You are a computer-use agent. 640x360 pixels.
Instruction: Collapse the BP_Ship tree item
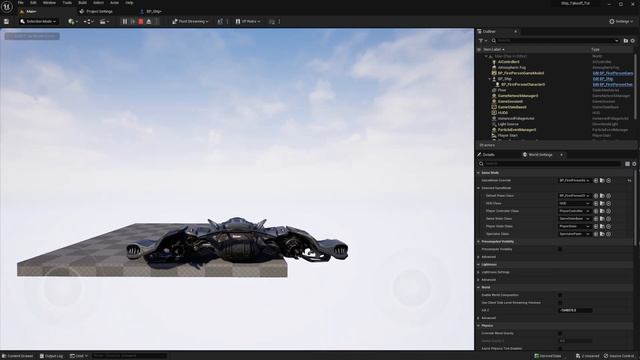pos(490,79)
